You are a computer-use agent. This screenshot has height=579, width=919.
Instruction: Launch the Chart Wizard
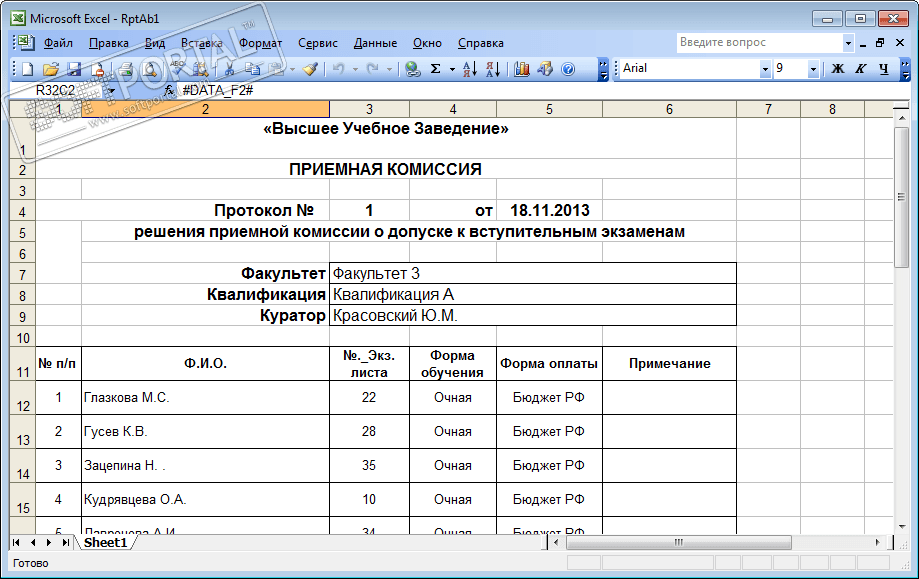(522, 69)
